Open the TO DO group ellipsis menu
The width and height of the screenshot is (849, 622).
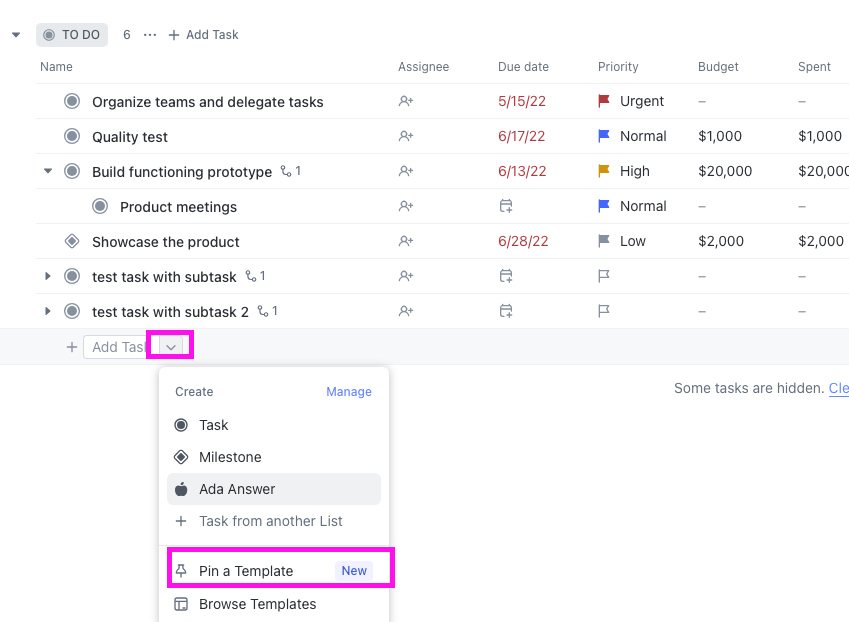click(150, 35)
